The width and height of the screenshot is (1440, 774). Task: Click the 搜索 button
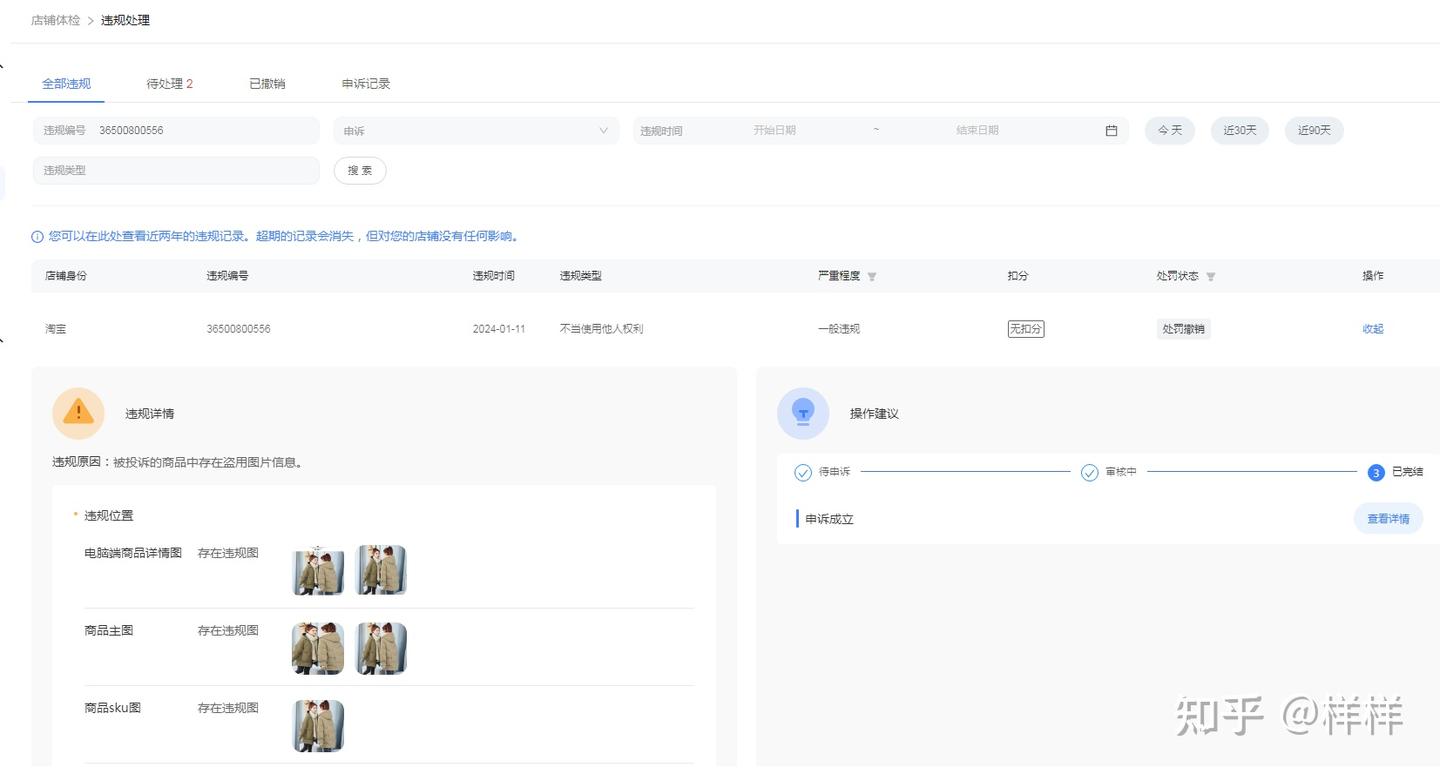[x=360, y=171]
